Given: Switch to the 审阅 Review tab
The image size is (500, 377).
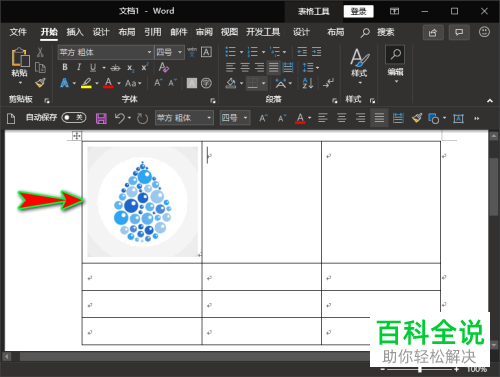Looking at the screenshot, I should pyautogui.click(x=204, y=32).
